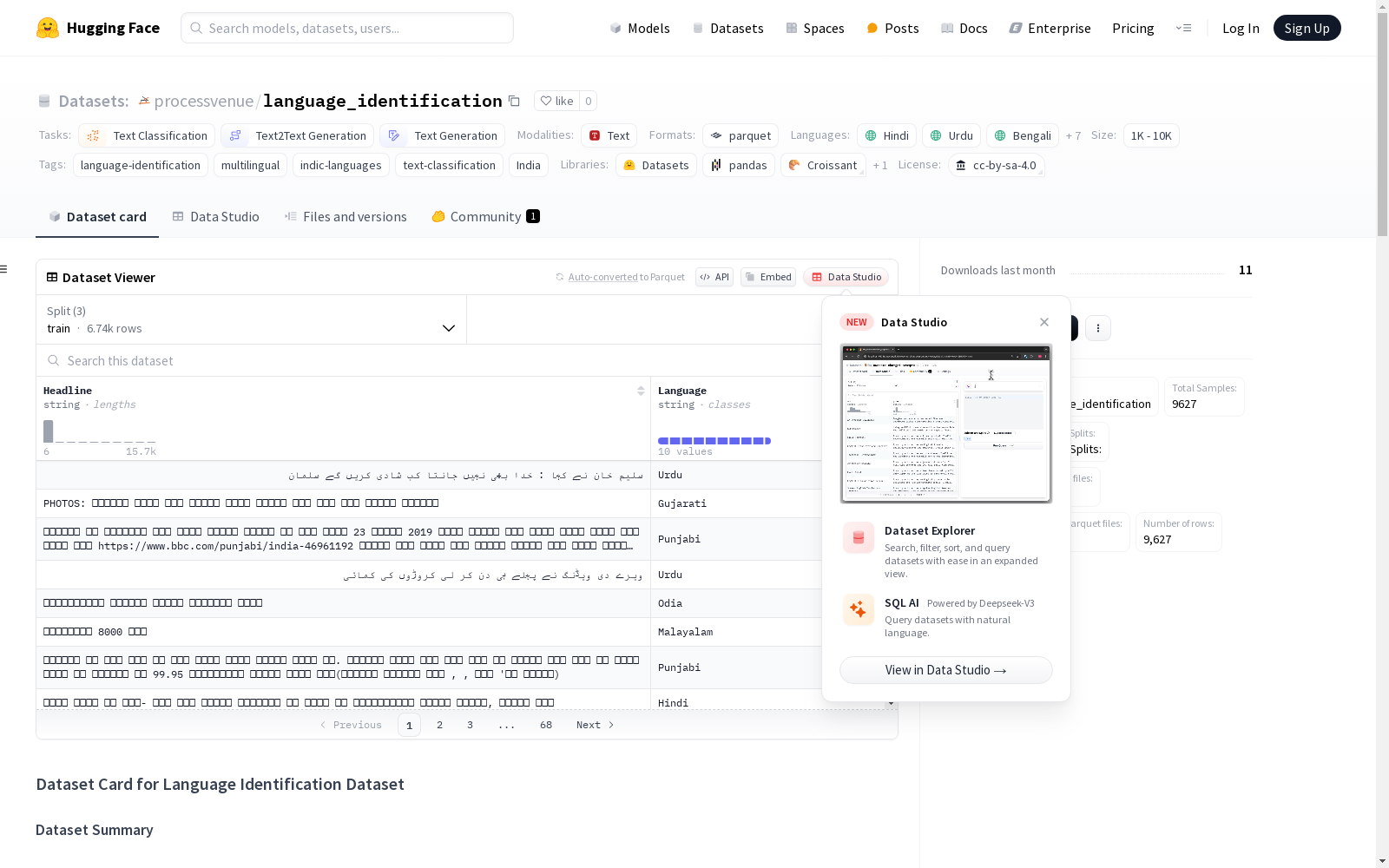The height and width of the screenshot is (868, 1389).
Task: Click the SQL AI sparkle icon
Action: click(x=859, y=609)
